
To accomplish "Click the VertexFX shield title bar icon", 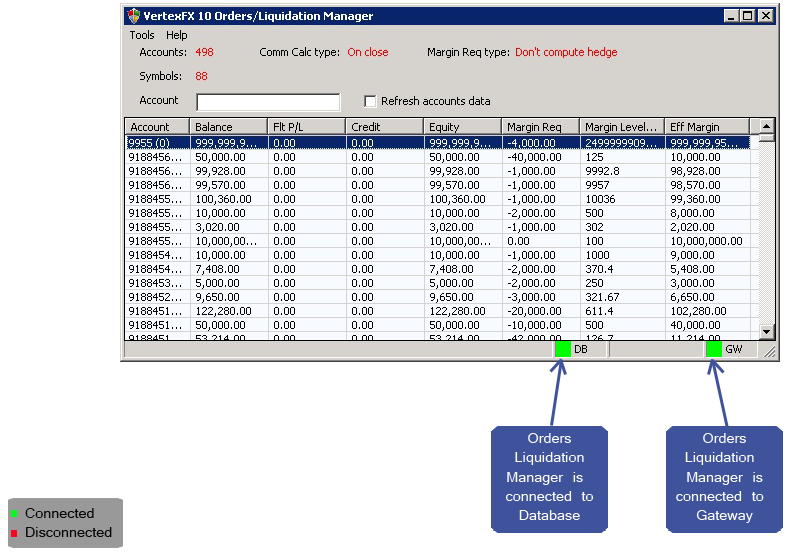I will [x=133, y=16].
